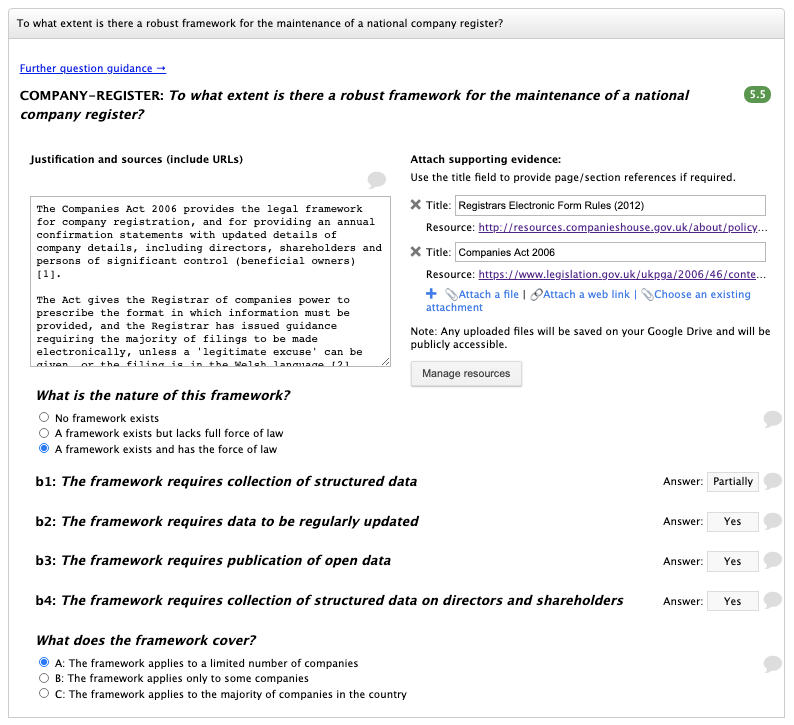This screenshot has width=794, height=725.
Task: Click the question header bar at top
Action: click(396, 23)
